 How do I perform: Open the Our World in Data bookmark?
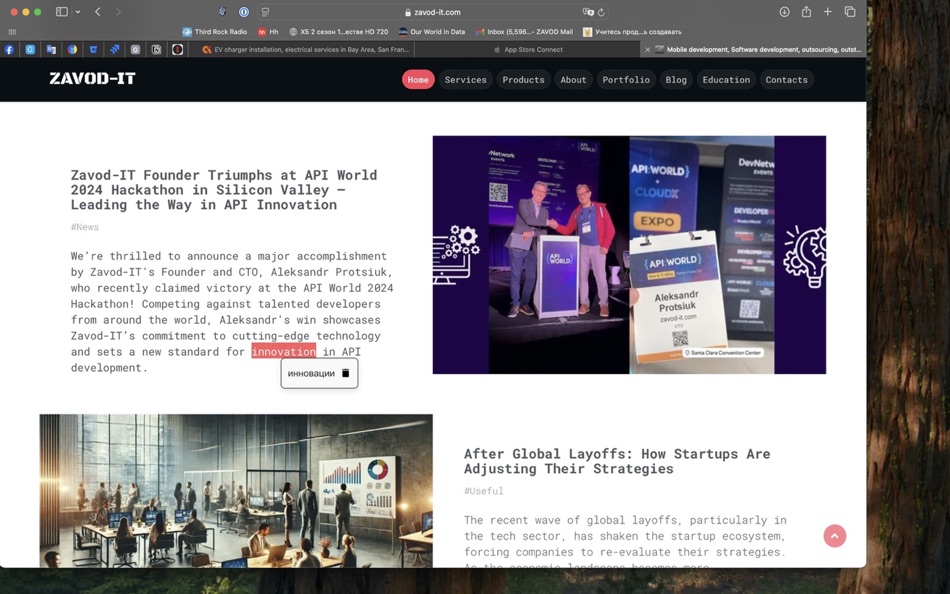(x=431, y=32)
